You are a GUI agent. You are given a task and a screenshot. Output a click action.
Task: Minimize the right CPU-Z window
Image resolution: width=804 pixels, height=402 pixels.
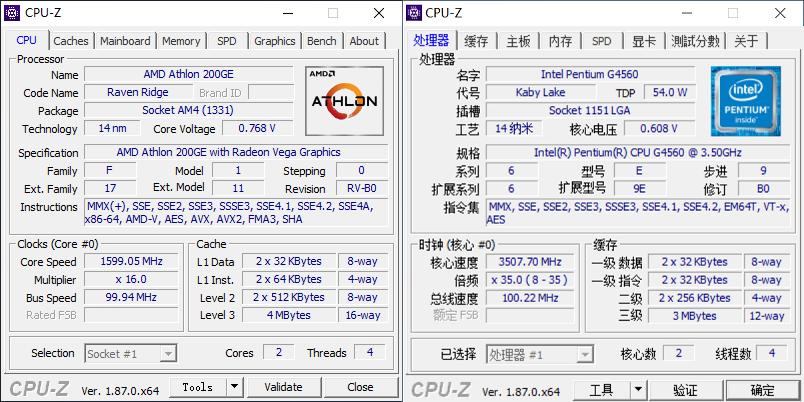click(x=689, y=13)
